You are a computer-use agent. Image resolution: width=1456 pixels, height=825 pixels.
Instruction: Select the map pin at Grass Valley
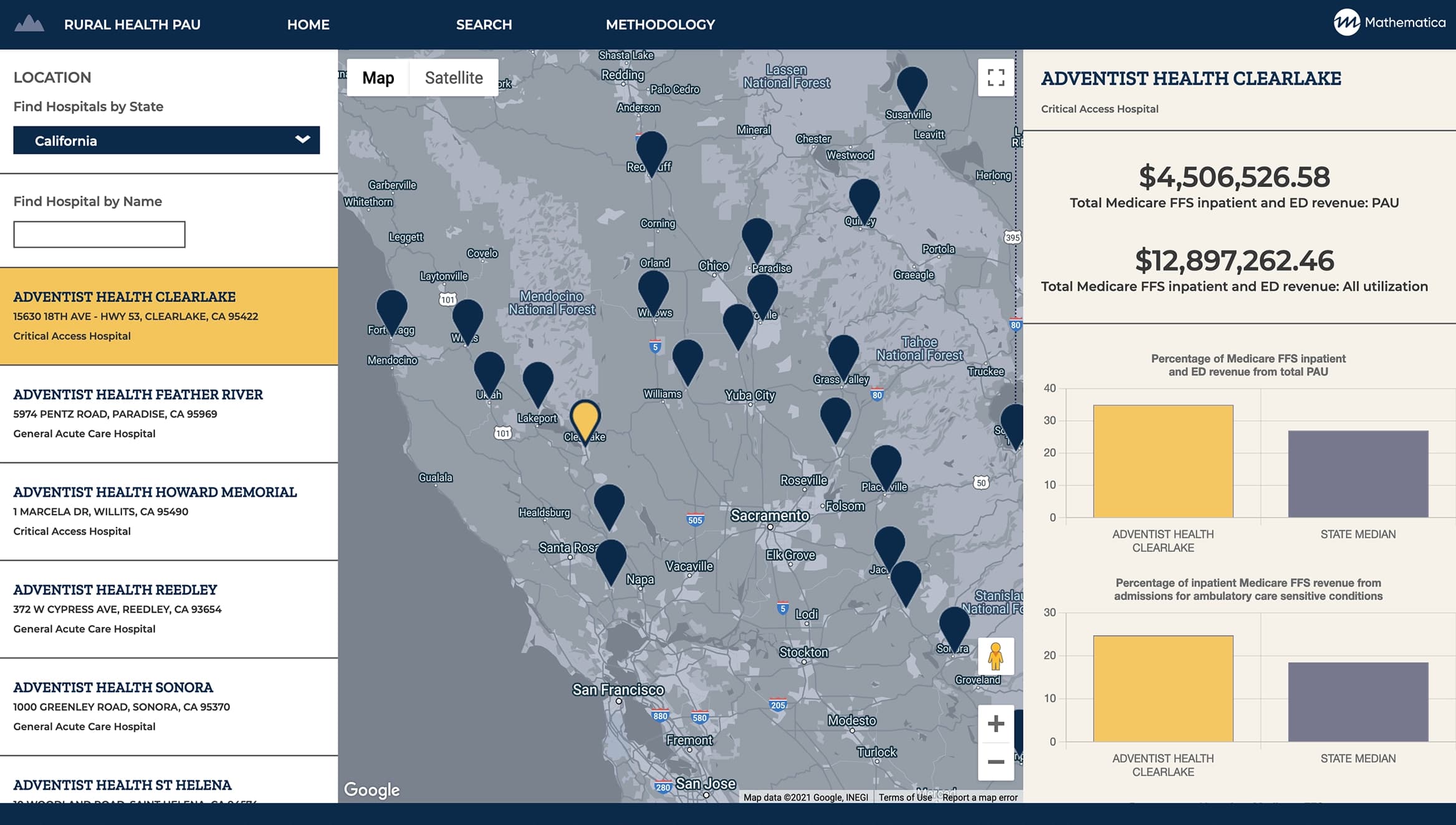(844, 356)
